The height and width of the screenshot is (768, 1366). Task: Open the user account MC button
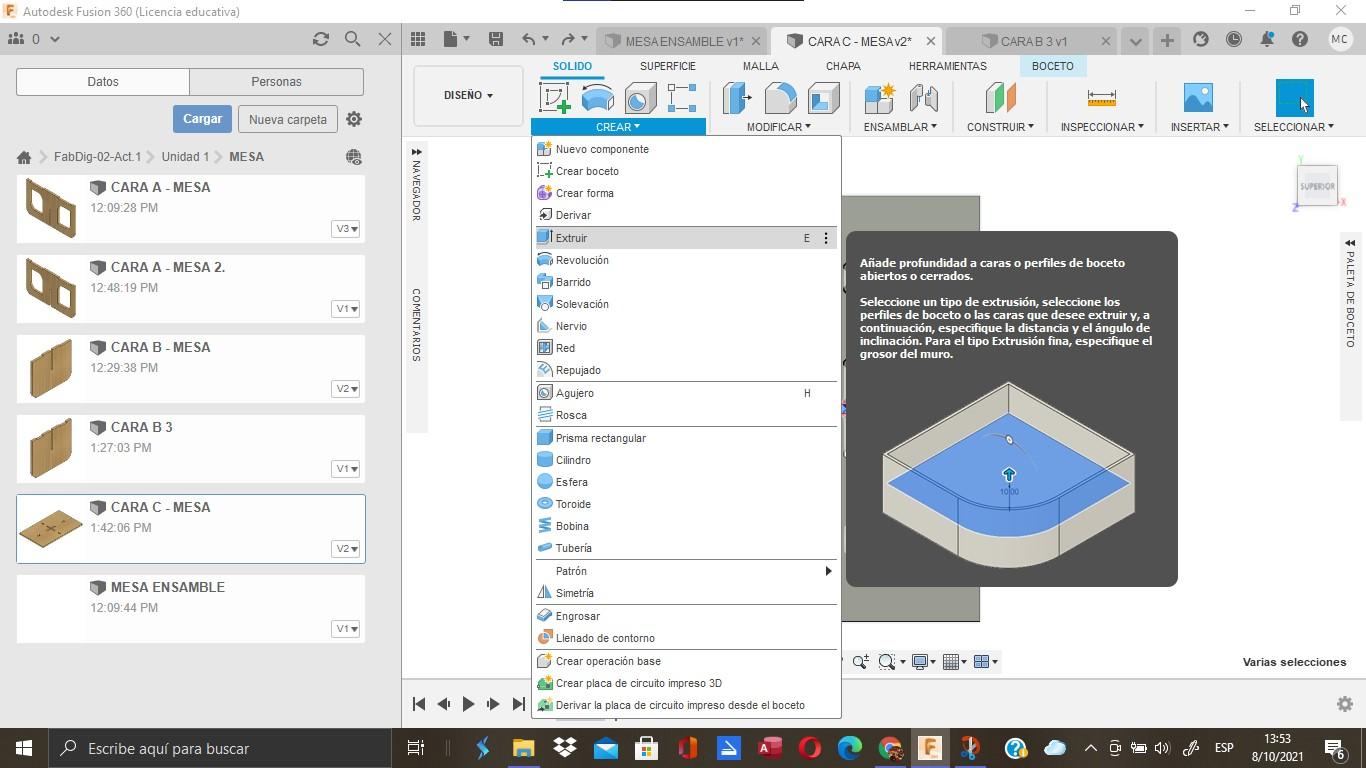[x=1340, y=39]
